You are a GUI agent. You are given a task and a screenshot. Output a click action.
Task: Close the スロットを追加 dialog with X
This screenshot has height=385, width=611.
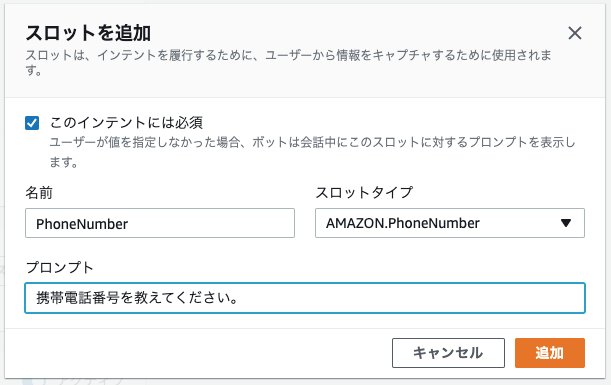point(575,33)
